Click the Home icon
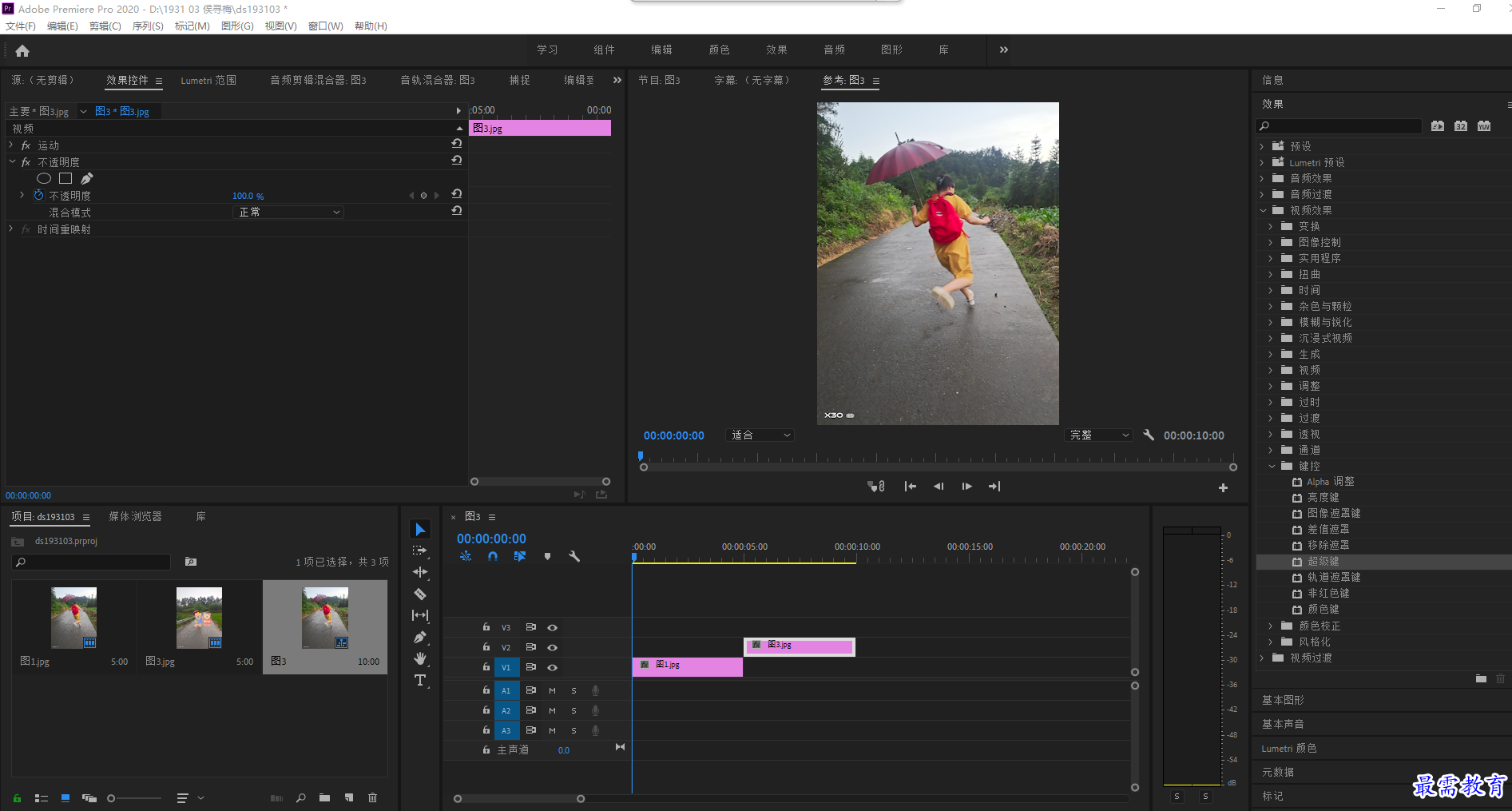Viewport: 1512px width, 811px height. coord(22,51)
